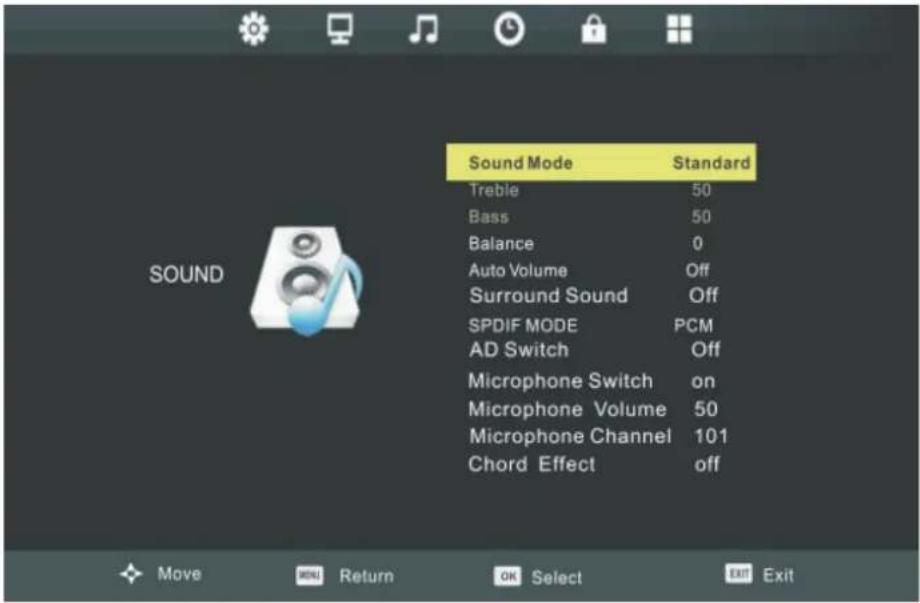Click the Chord Effect label
The width and height of the screenshot is (920, 603).
click(532, 464)
